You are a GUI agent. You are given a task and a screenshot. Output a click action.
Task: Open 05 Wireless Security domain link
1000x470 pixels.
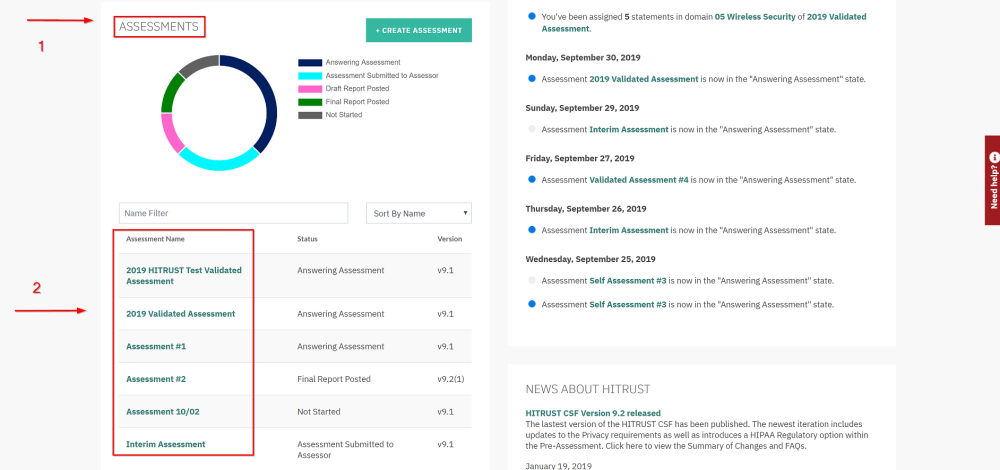755,17
